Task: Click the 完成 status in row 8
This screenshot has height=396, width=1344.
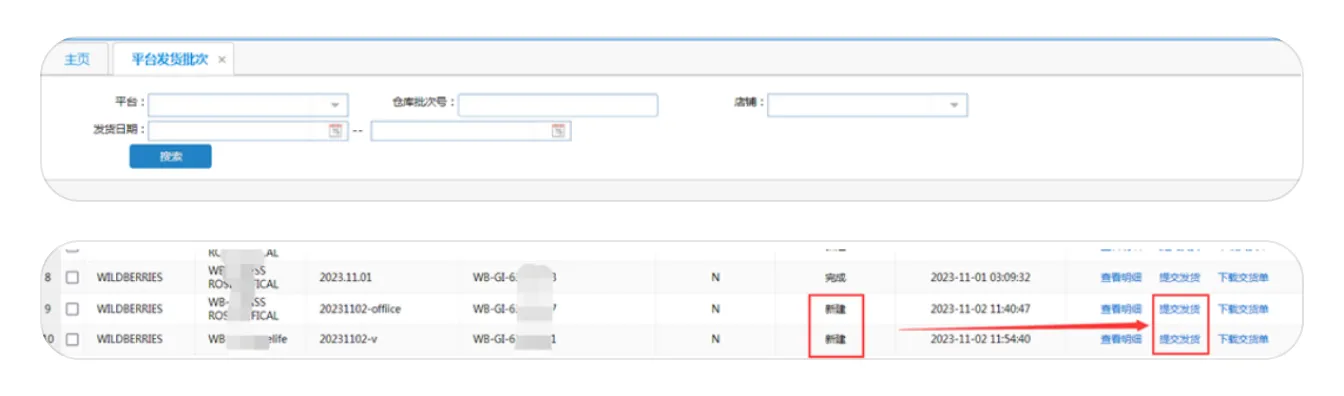Action: coord(835,278)
